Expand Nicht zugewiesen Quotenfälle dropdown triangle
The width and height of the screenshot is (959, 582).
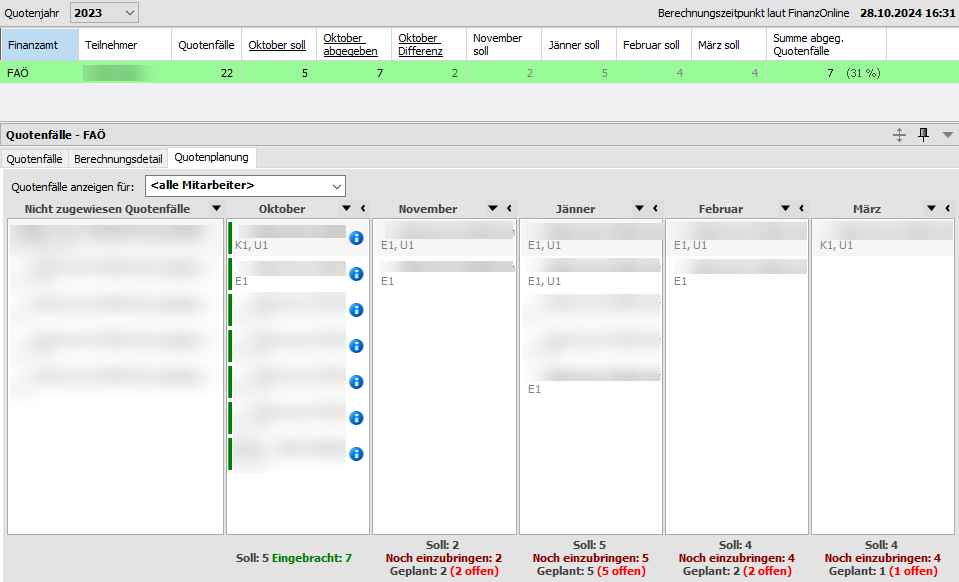pyautogui.click(x=215, y=209)
